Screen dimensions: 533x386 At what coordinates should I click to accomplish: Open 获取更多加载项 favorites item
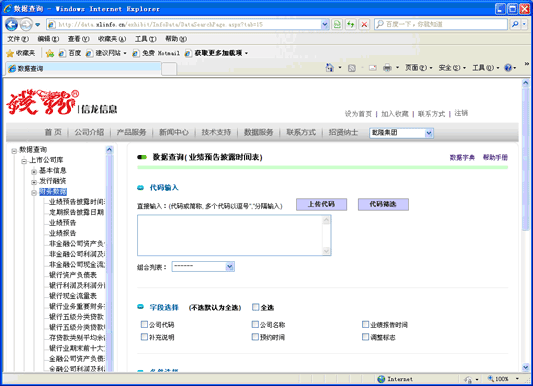216,53
